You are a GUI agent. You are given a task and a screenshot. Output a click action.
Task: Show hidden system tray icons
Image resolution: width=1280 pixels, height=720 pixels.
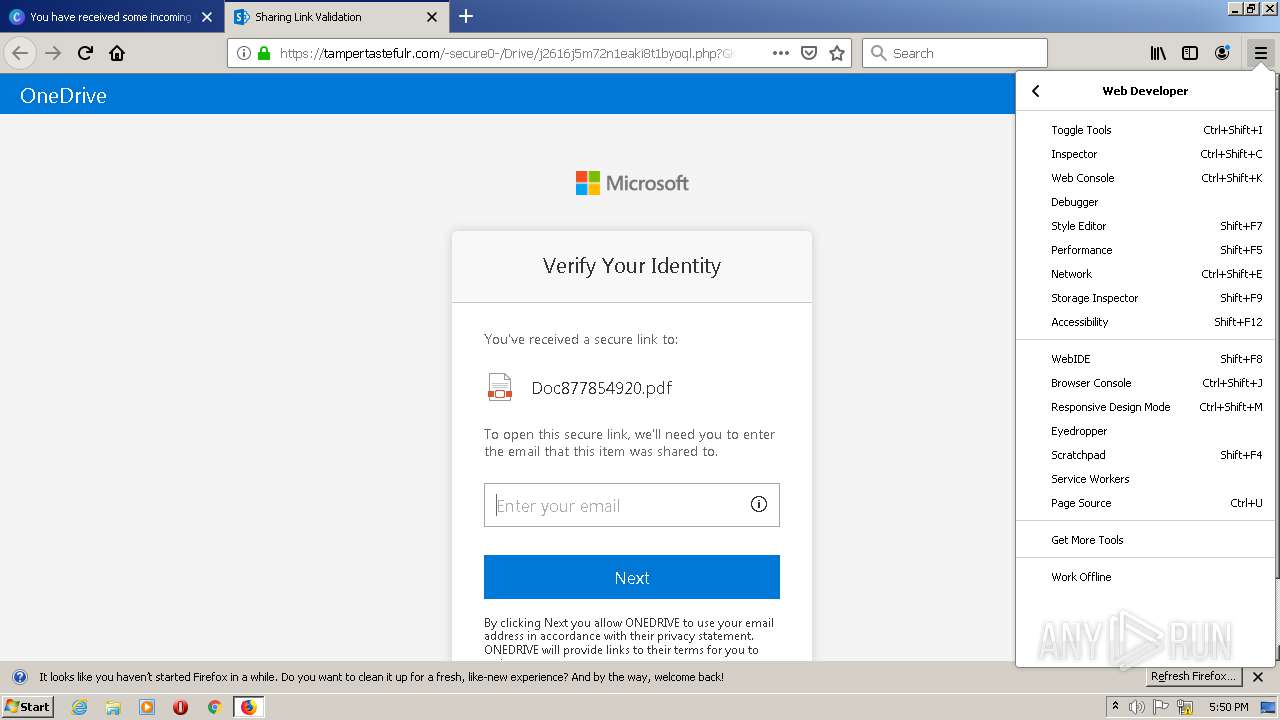coord(1116,707)
